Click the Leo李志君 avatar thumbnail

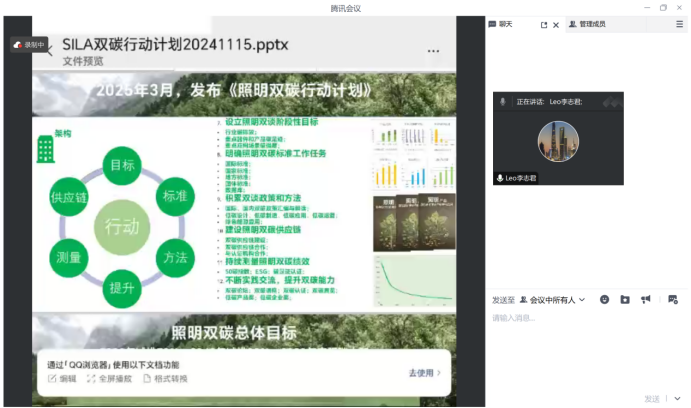click(558, 141)
